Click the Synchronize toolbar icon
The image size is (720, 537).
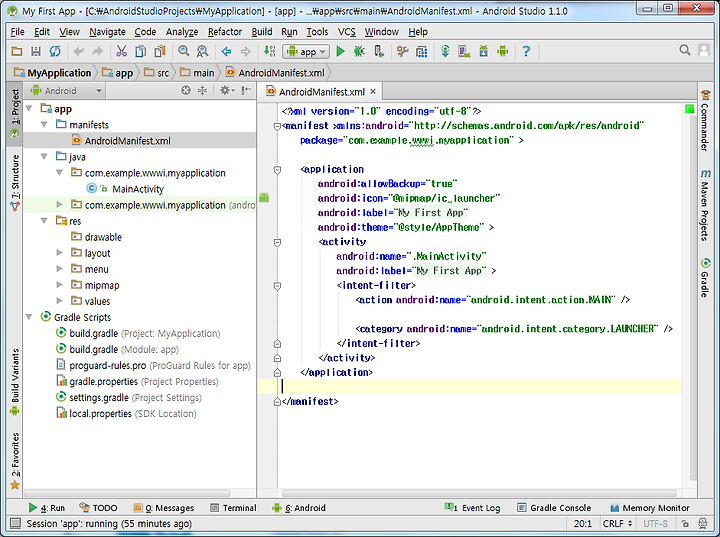(x=55, y=51)
